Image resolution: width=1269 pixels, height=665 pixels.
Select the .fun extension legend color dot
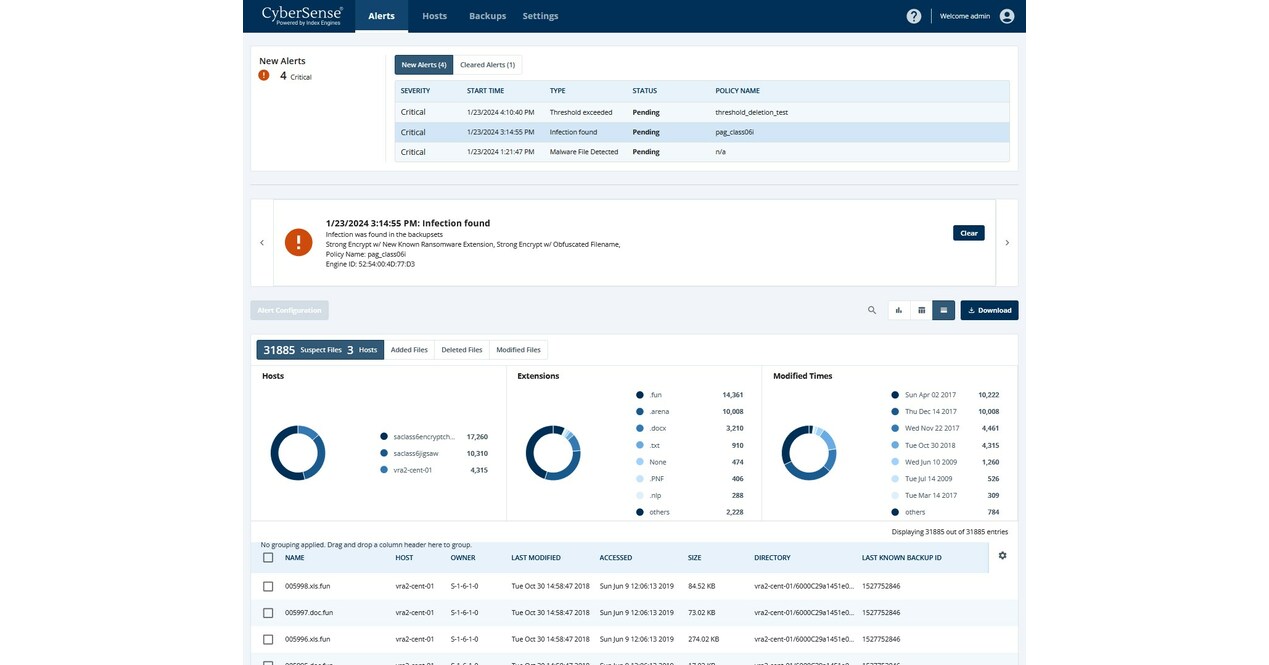click(x=640, y=394)
